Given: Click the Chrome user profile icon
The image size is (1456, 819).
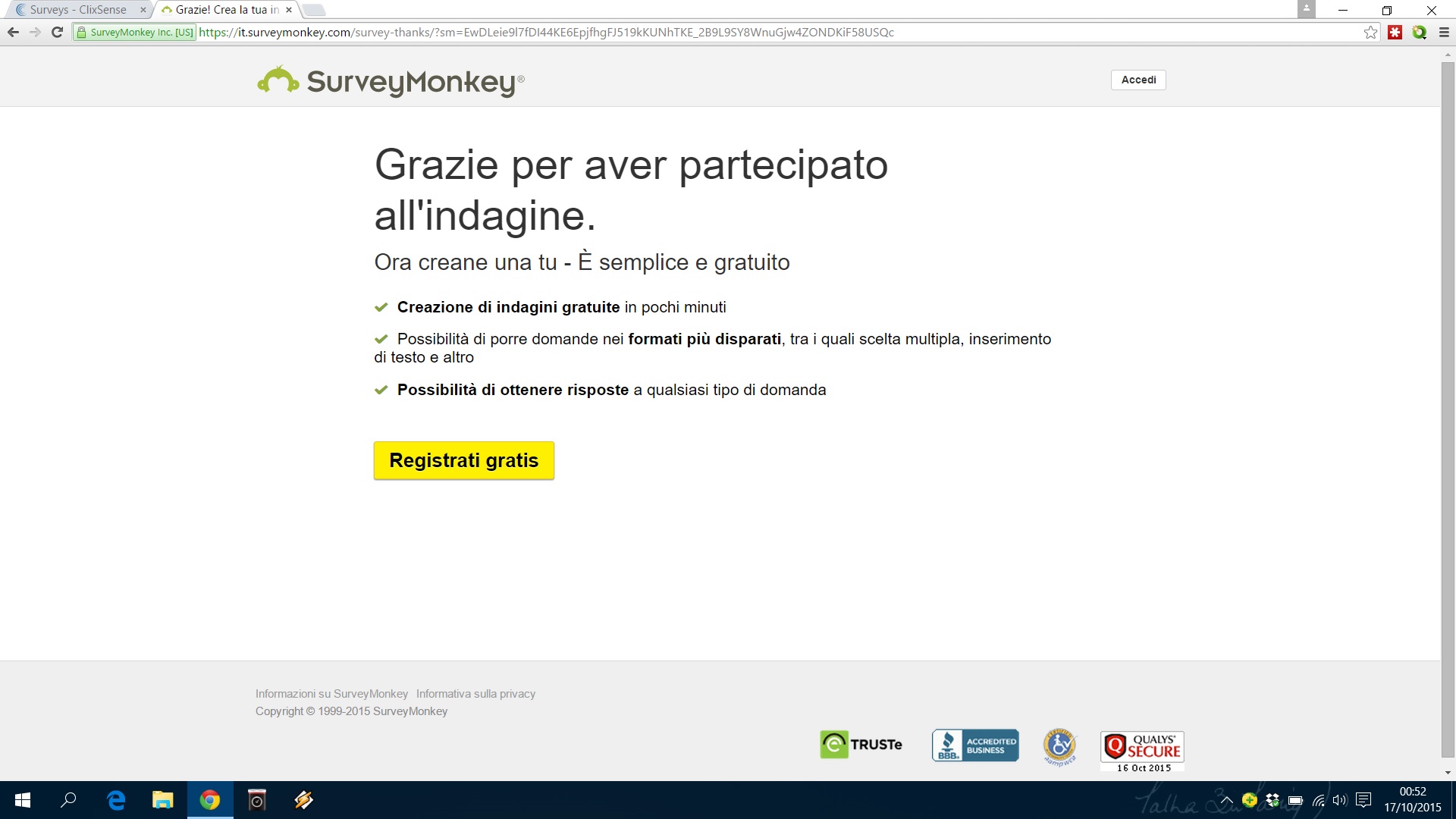Looking at the screenshot, I should (x=1306, y=9).
